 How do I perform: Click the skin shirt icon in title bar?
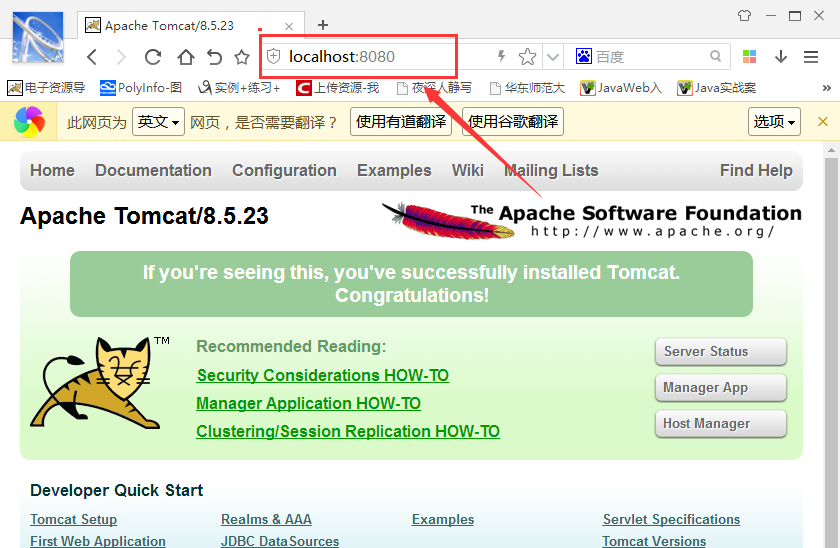pyautogui.click(x=745, y=16)
